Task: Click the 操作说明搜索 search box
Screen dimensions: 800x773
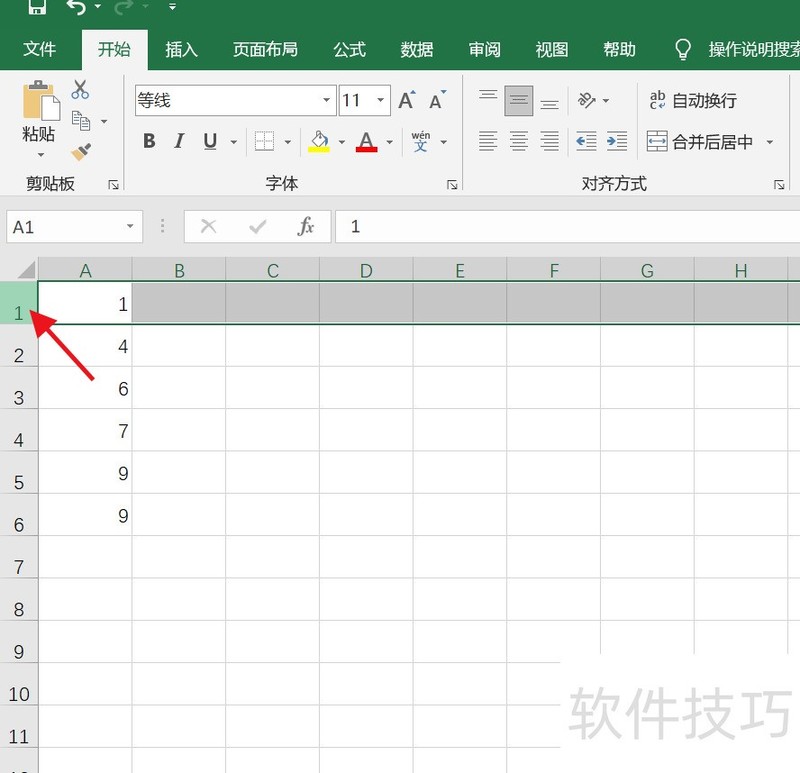Action: click(754, 49)
